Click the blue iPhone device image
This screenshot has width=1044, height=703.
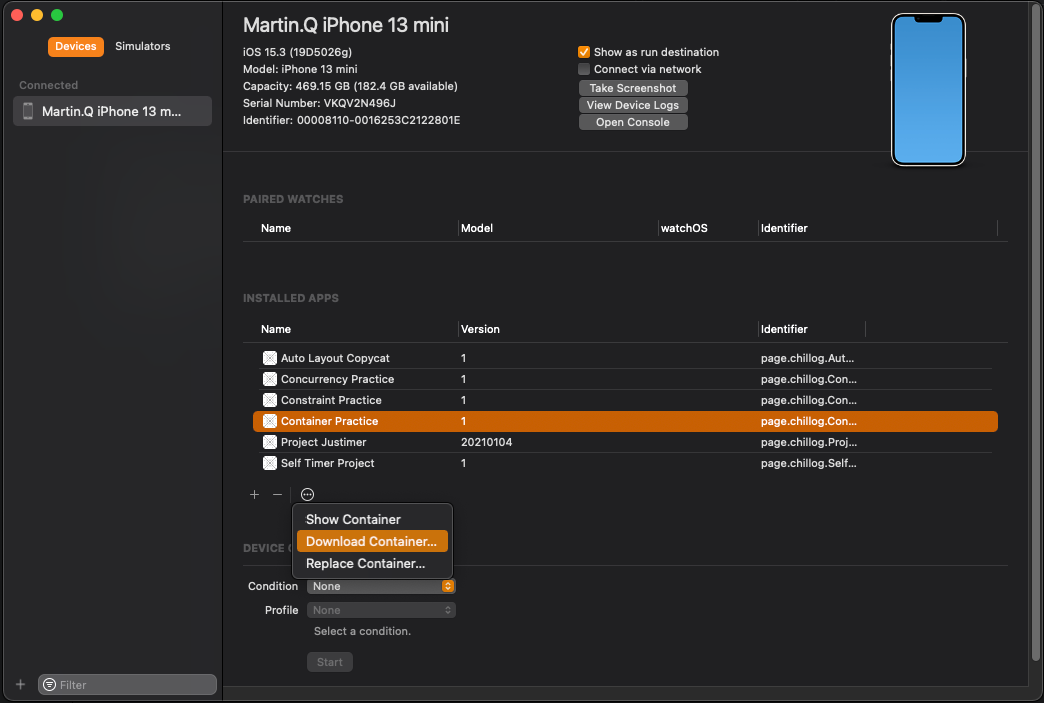(x=928, y=89)
